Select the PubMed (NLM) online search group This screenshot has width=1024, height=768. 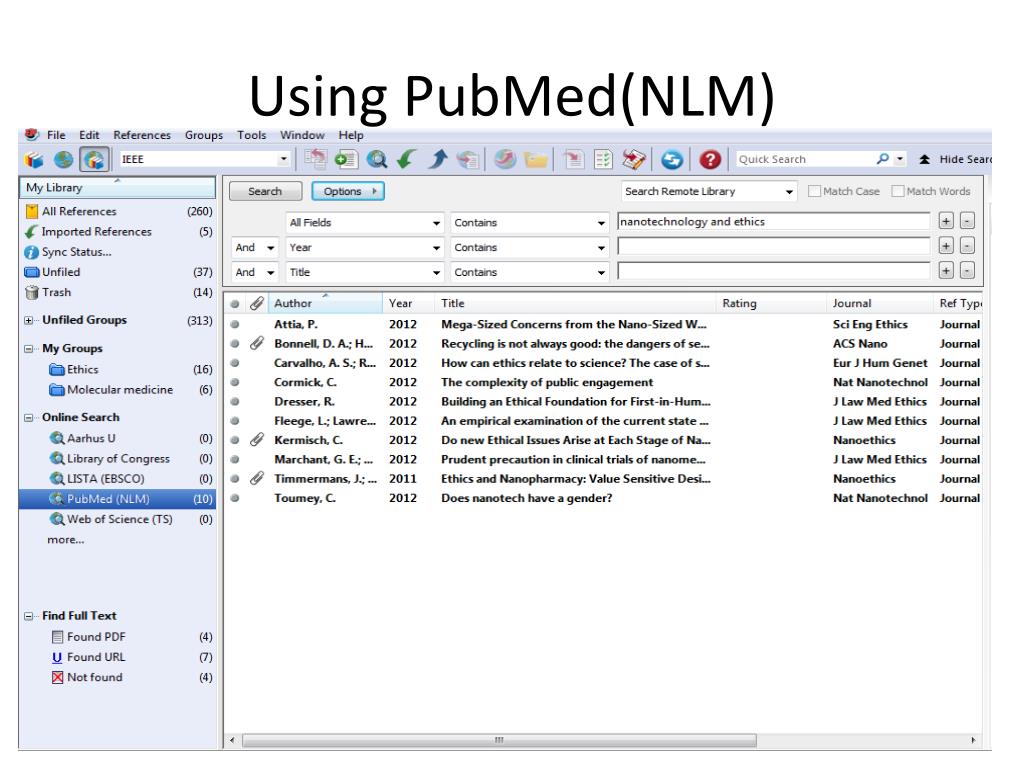pos(118,499)
